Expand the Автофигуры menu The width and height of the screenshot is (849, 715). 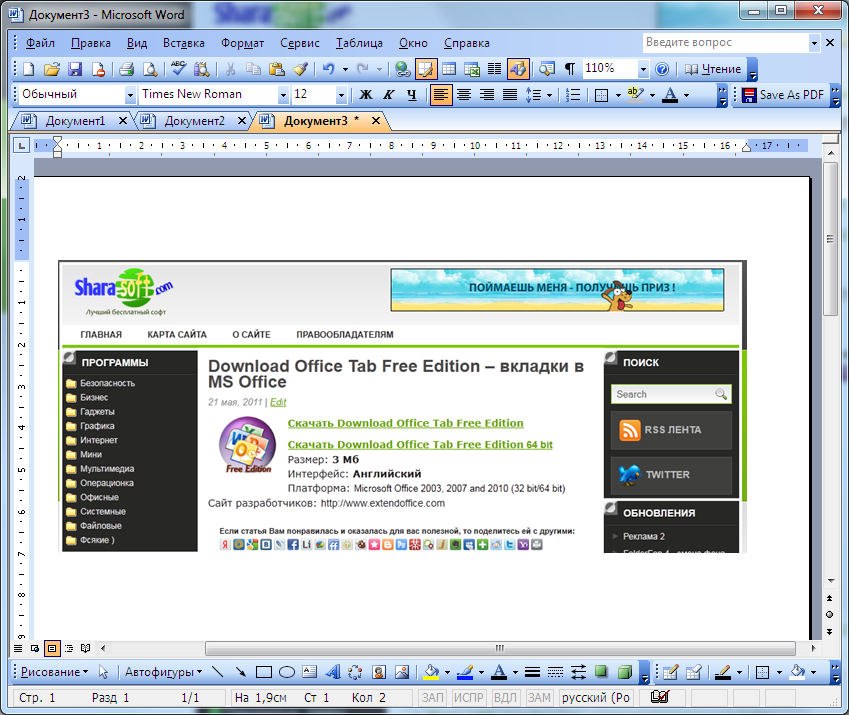point(164,672)
